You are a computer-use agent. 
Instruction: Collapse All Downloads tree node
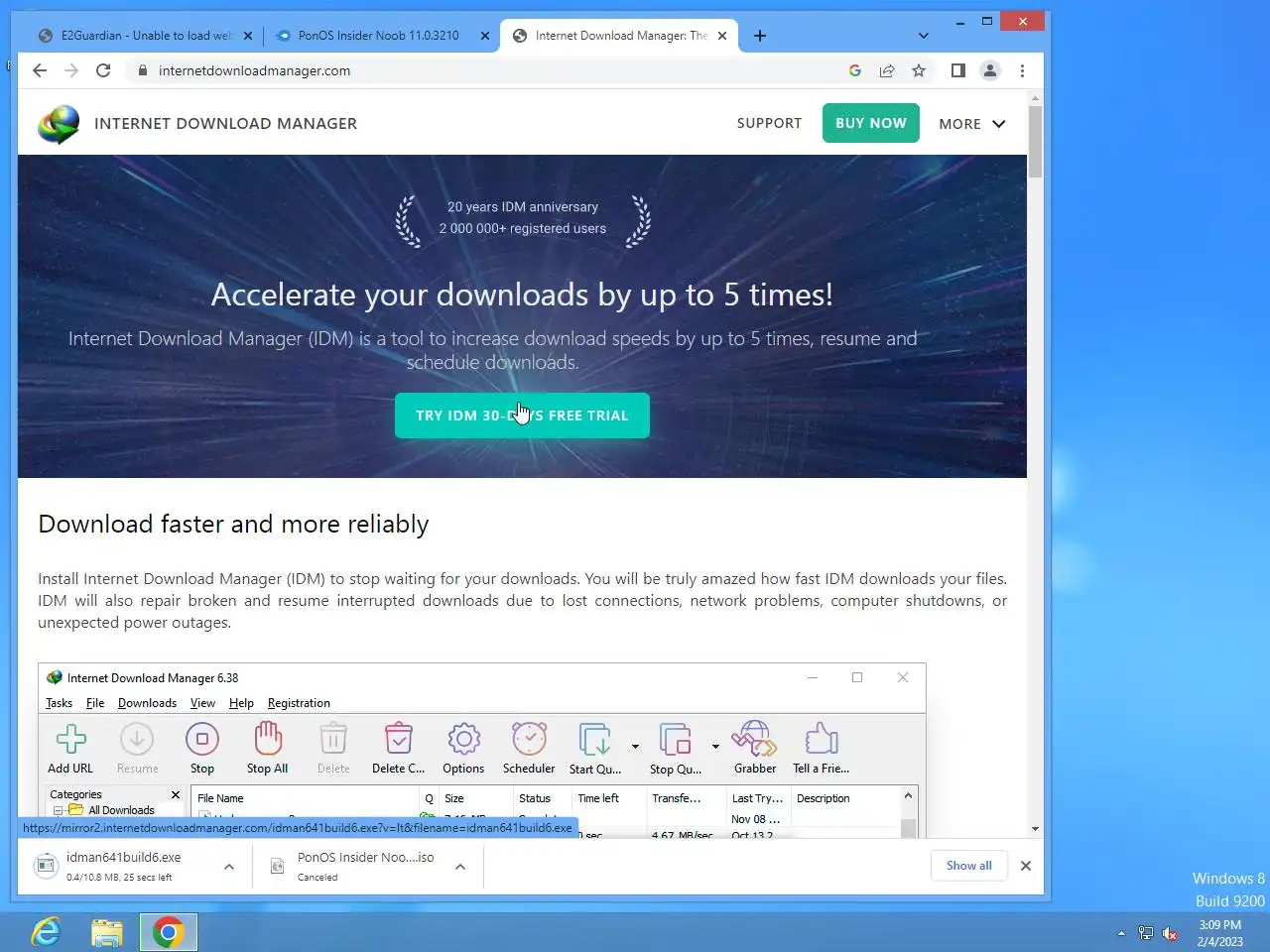[x=58, y=810]
